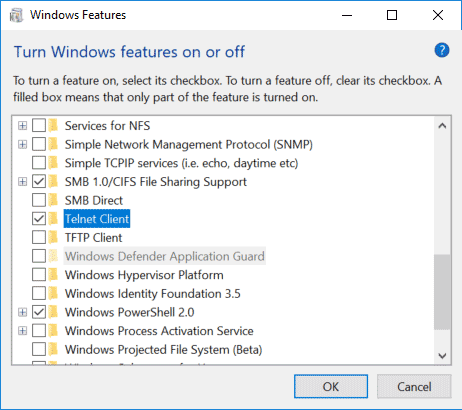Click faded folder icon beside Windows Defender Application Guard
This screenshot has width=462, height=410.
[53, 256]
